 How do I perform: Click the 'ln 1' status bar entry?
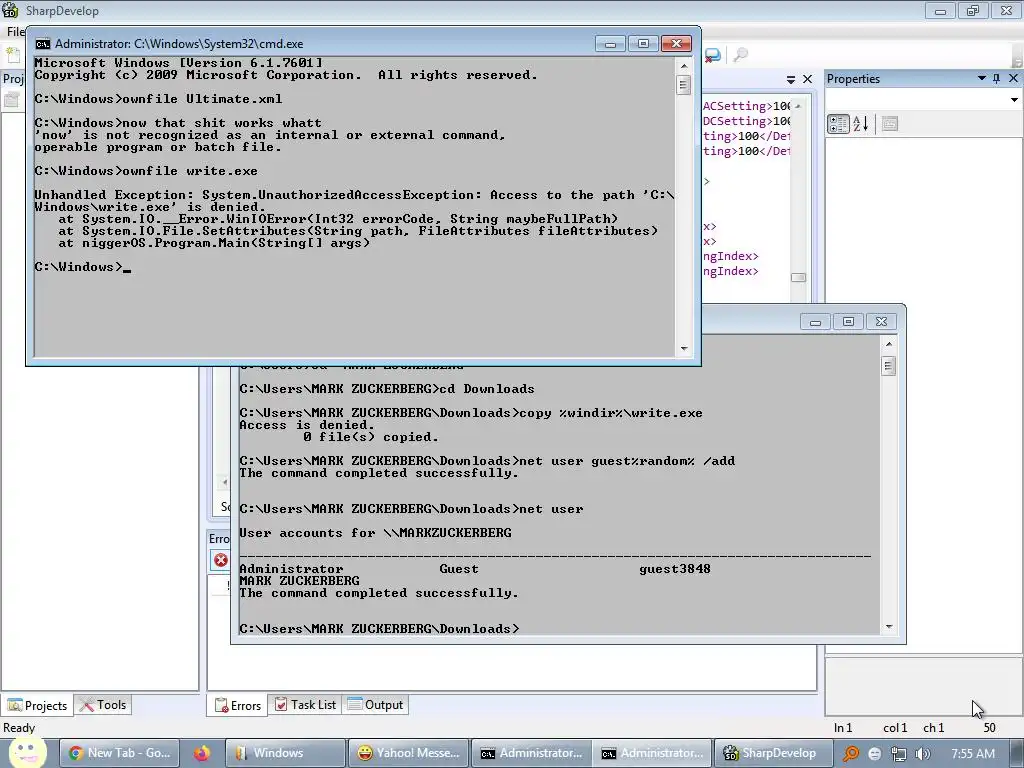pos(843,728)
